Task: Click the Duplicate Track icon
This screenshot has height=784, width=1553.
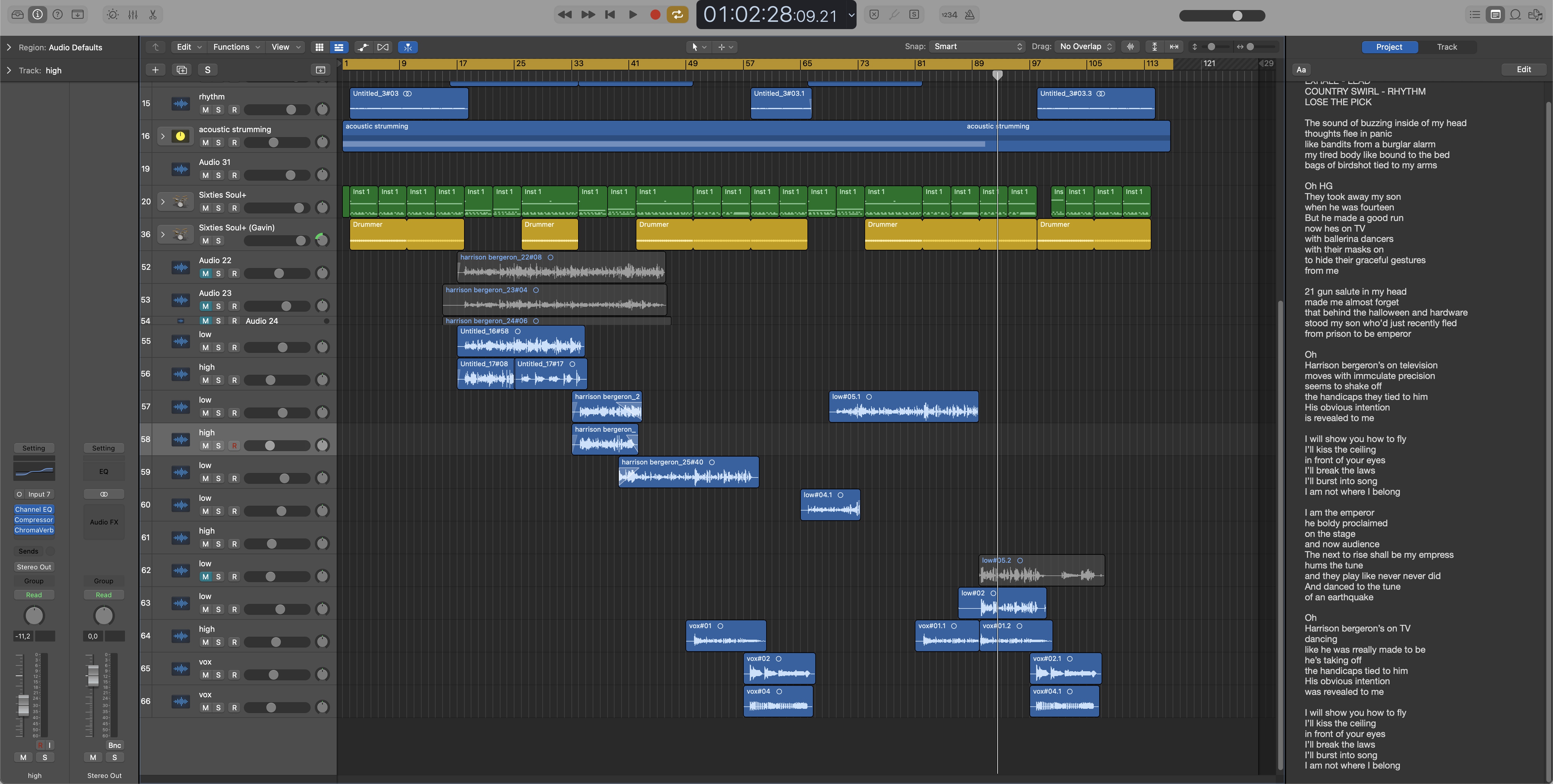Action: coord(181,70)
